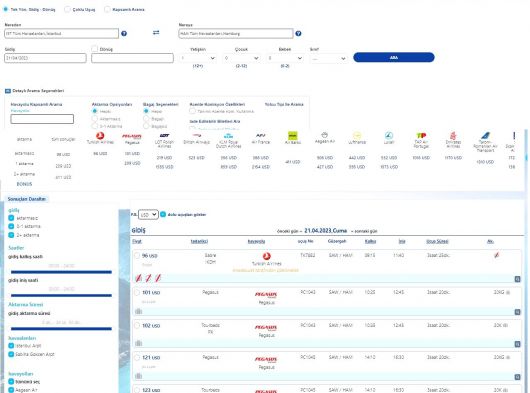
Task: Select the Tek Yön, Gidiş-Dönüş radio button
Action: [x=5, y=9]
